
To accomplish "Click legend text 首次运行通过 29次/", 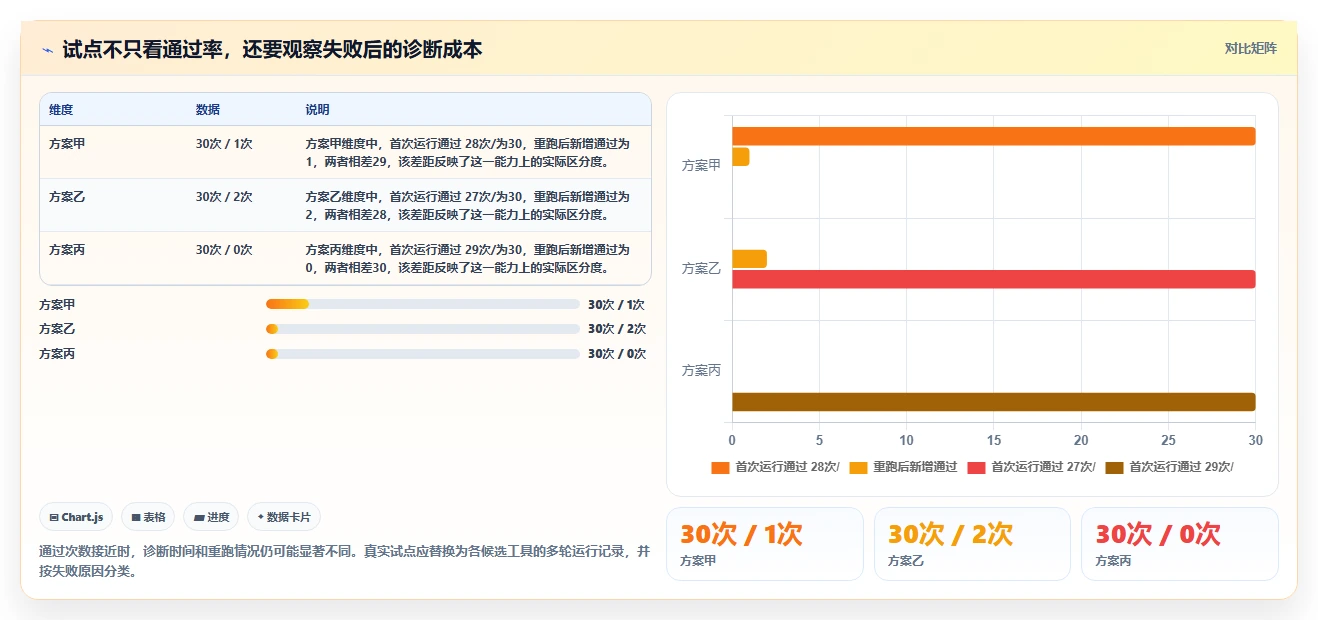I will tap(1181, 467).
